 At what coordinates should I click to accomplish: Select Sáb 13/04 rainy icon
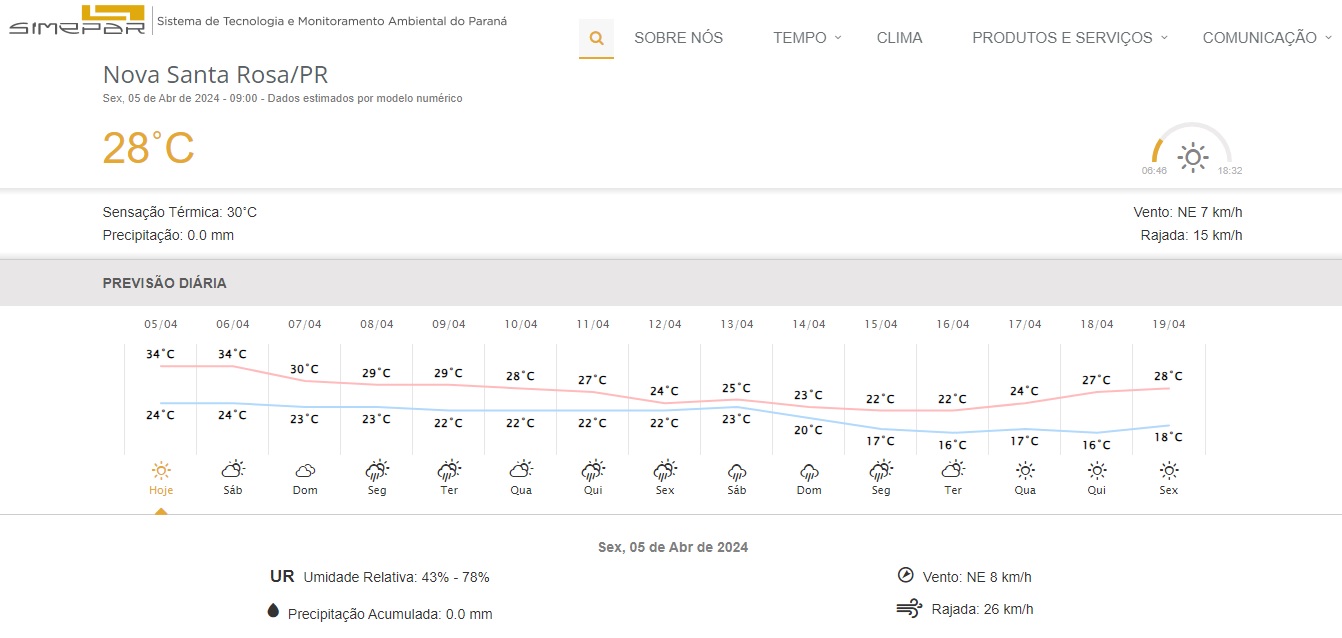point(737,470)
